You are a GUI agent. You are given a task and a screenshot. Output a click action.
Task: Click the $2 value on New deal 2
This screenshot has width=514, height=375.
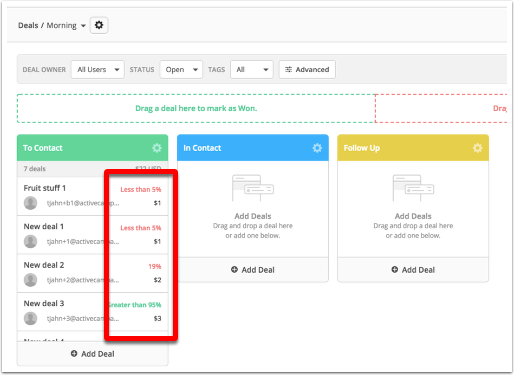pos(157,280)
